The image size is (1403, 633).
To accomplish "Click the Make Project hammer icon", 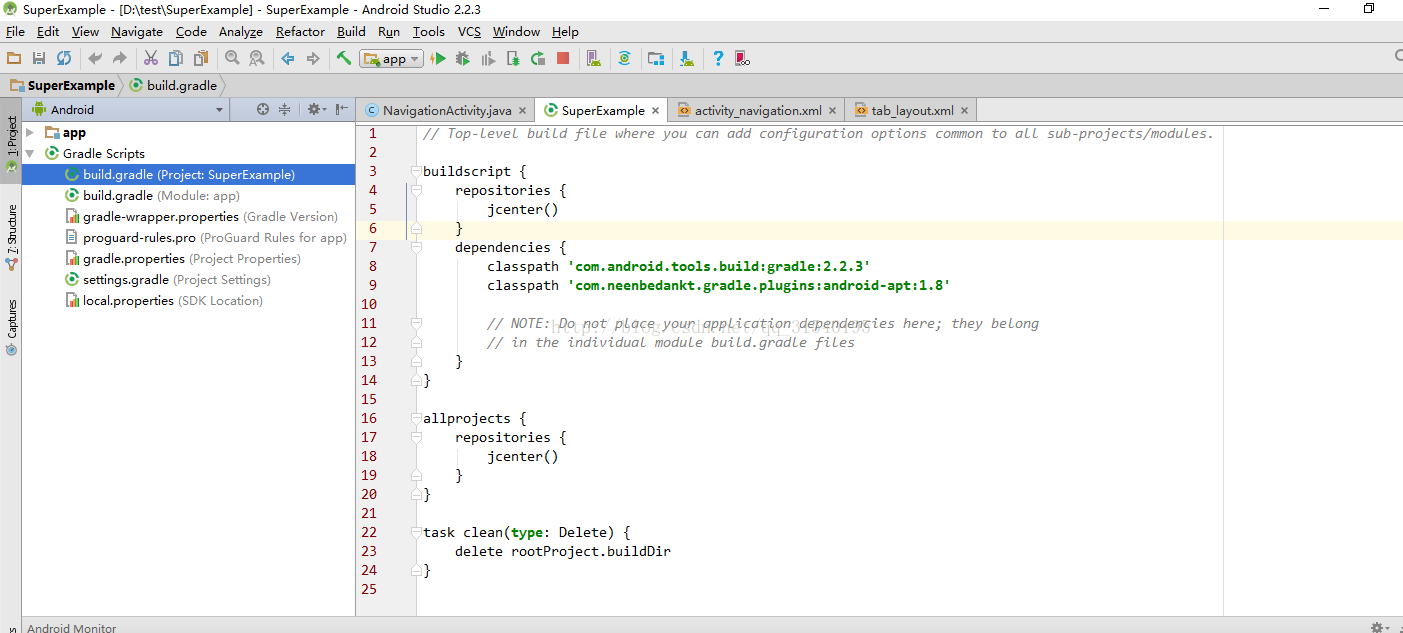I will (x=344, y=59).
